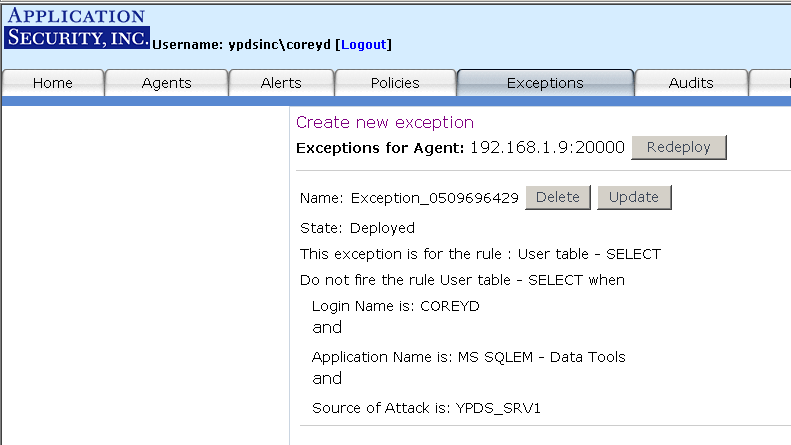Open the Audits tab
The image size is (791, 445).
[691, 83]
